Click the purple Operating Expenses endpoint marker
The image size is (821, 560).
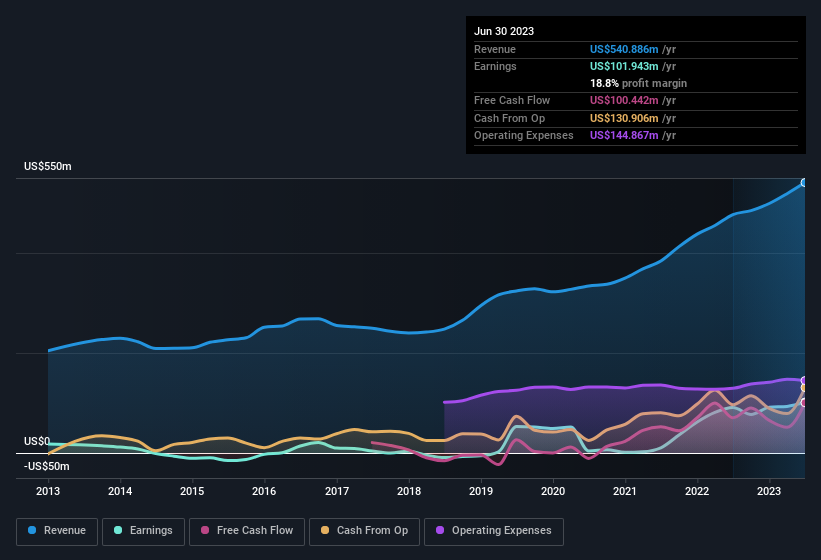pos(804,381)
